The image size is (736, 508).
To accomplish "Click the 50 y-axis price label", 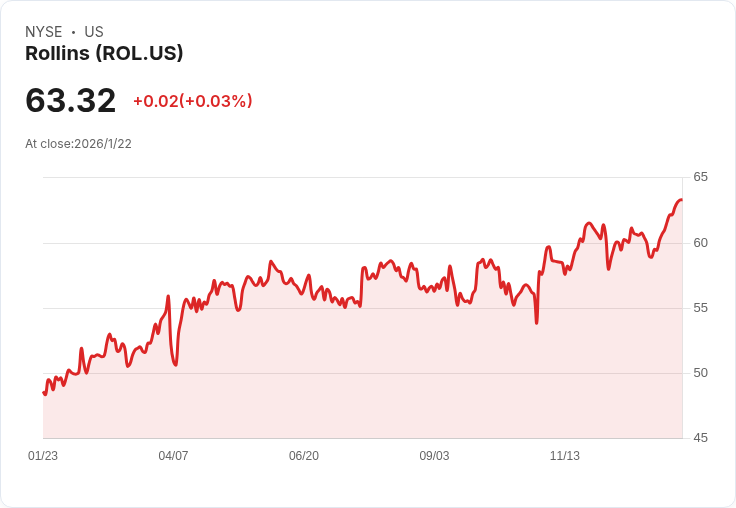I will [700, 373].
